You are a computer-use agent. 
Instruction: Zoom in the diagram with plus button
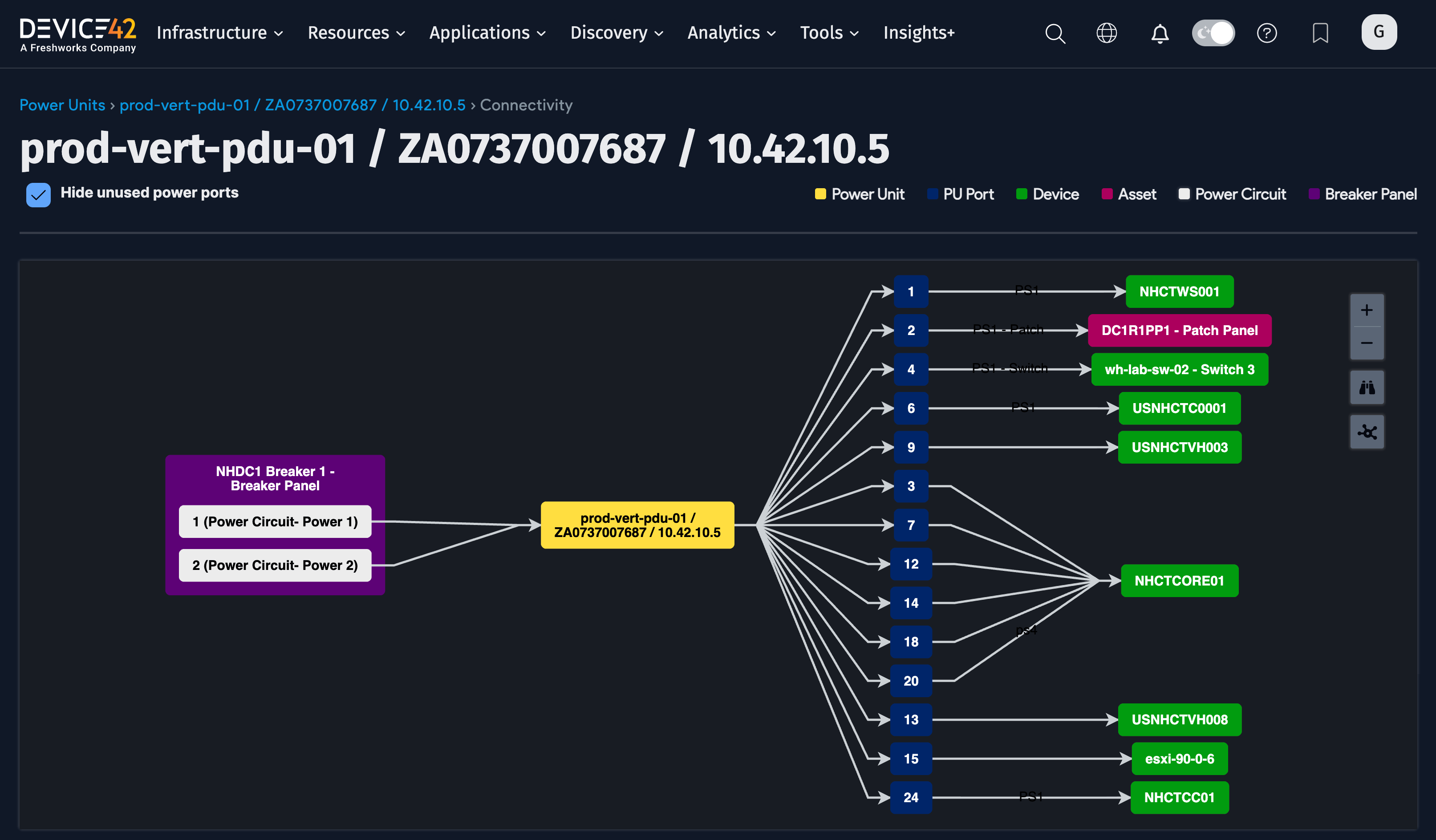[x=1367, y=311]
